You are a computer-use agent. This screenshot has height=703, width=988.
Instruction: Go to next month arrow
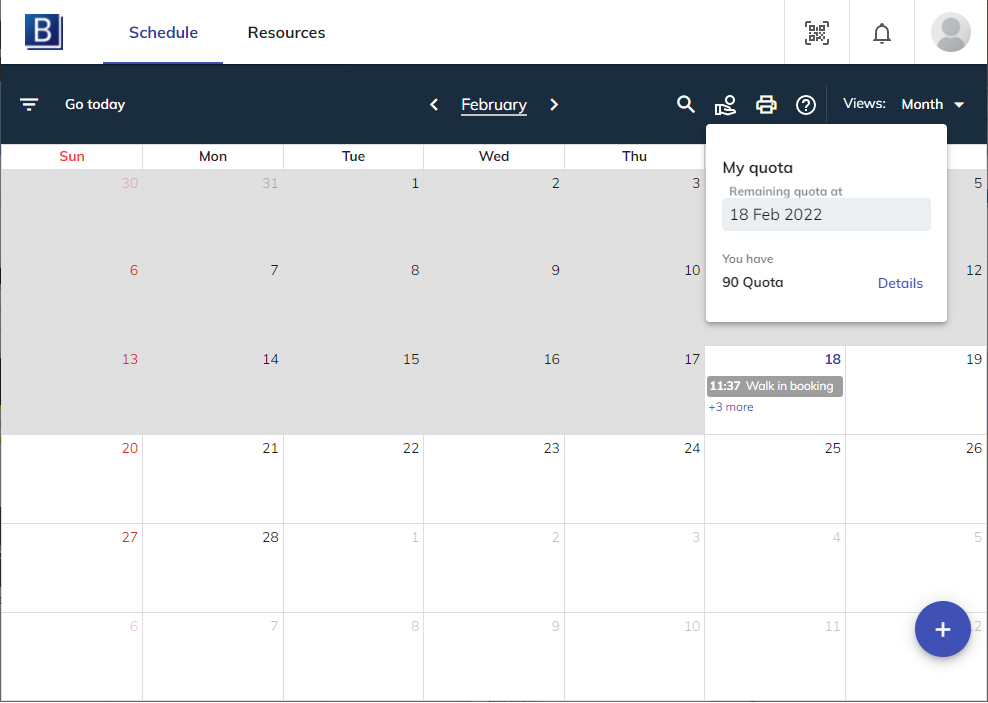tap(554, 105)
